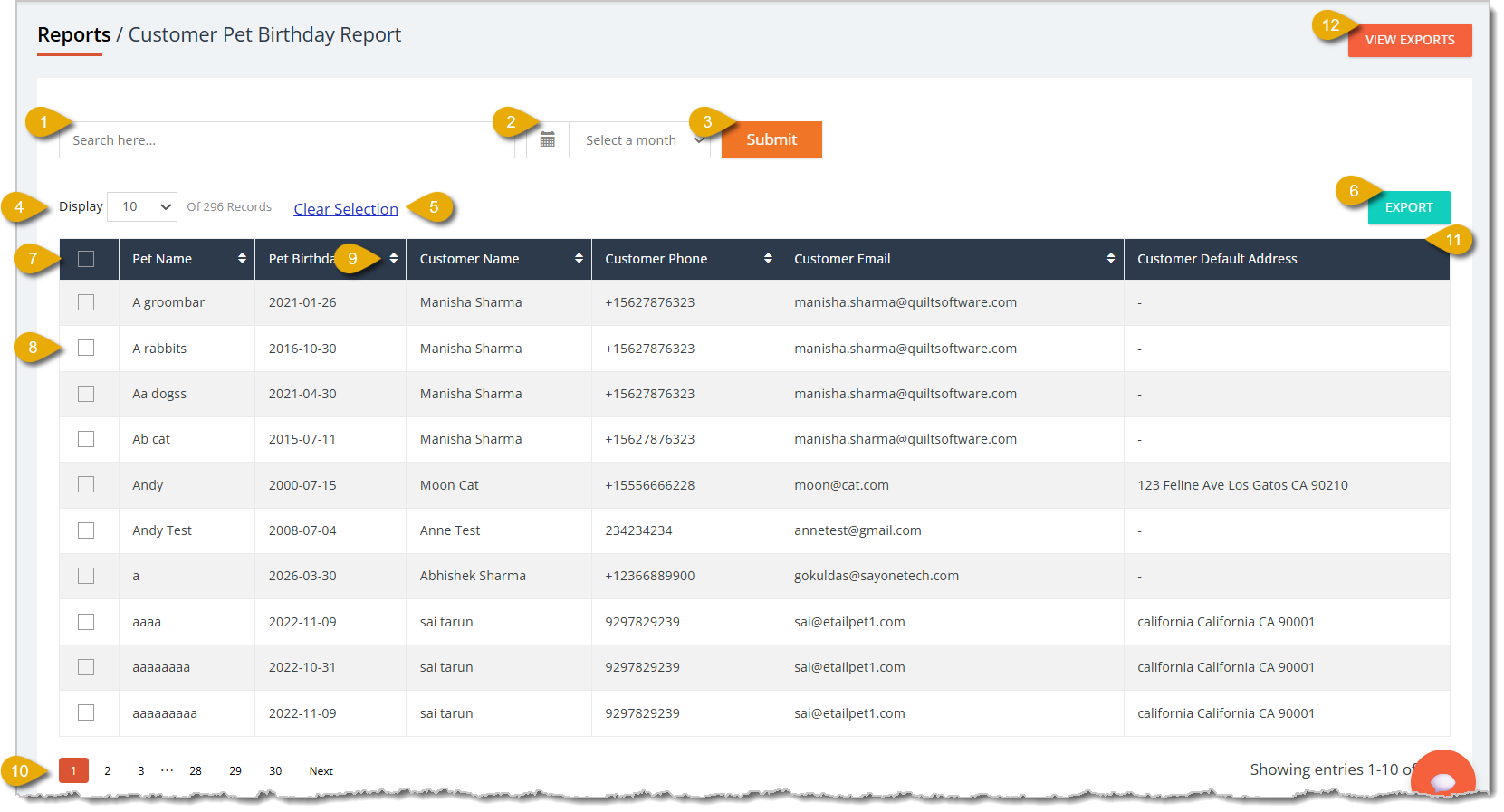Focus the Search here input field

[x=287, y=139]
